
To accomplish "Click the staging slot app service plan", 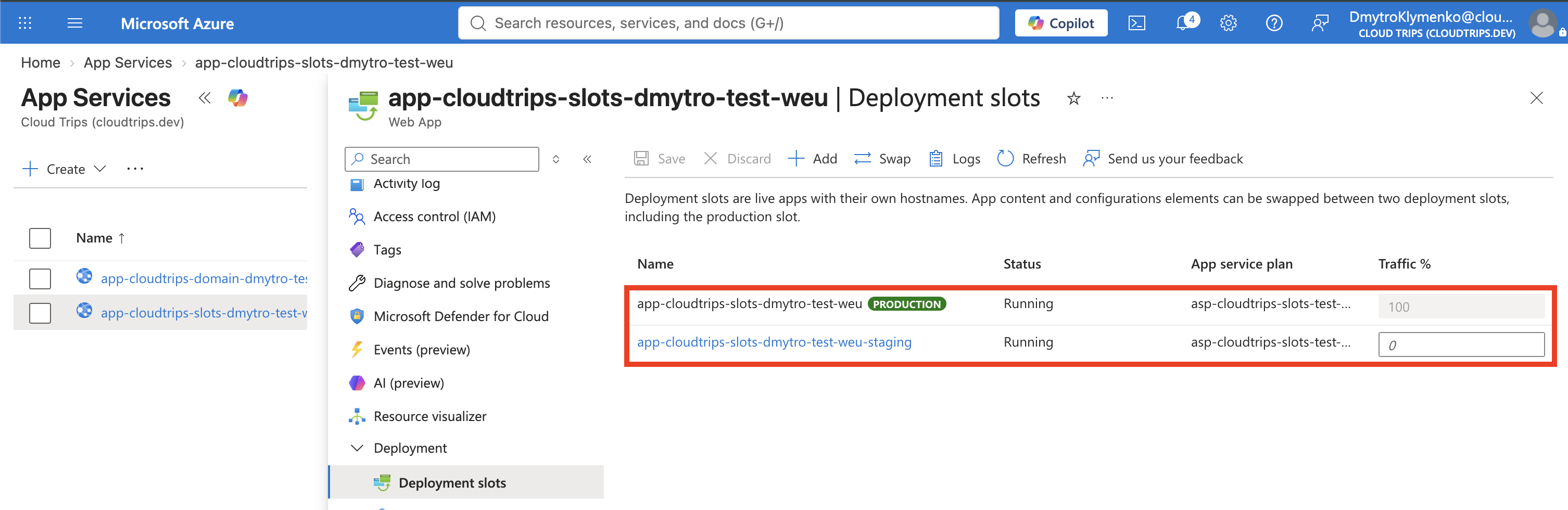I will coord(1270,342).
